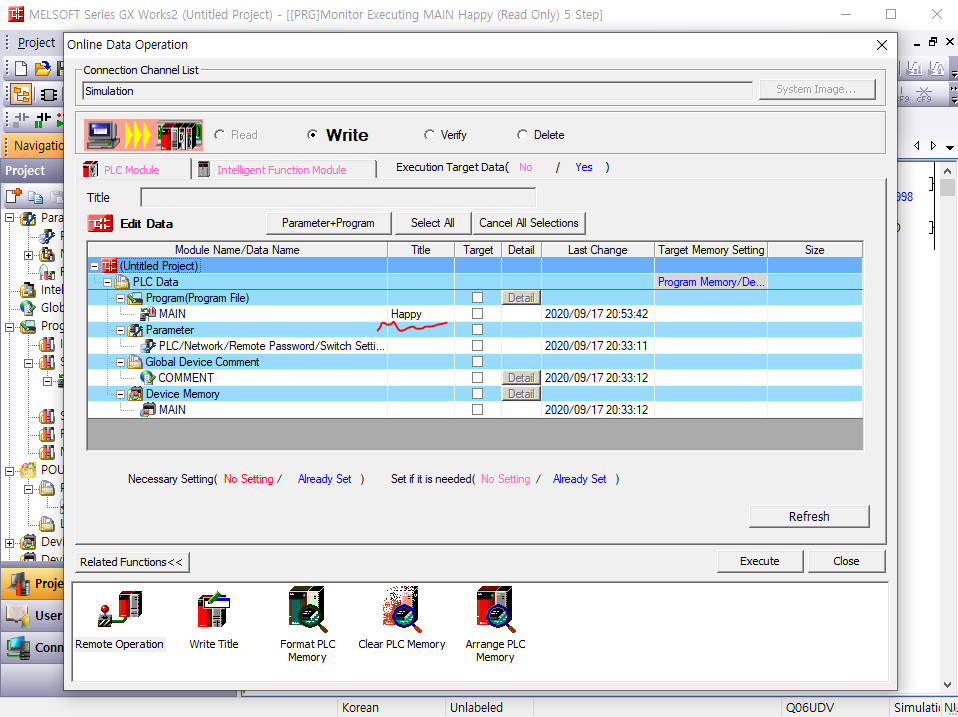Click the Refresh button
This screenshot has width=958, height=717.
pos(809,517)
